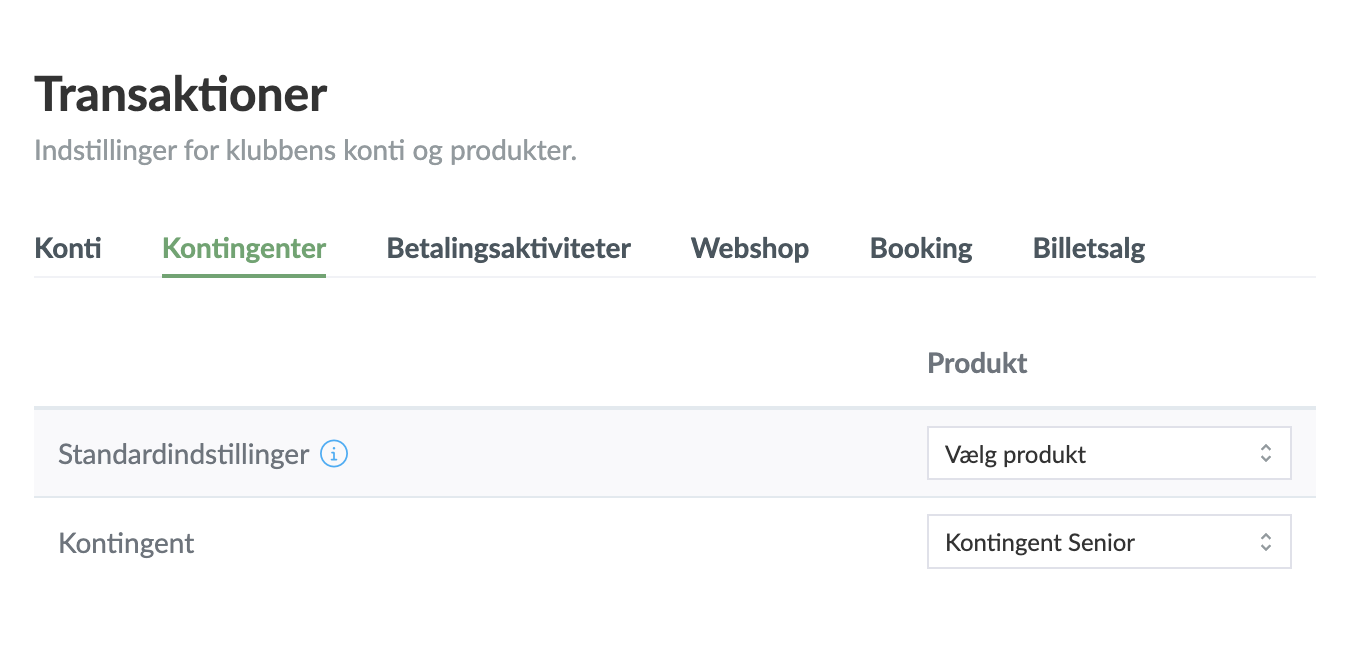The image size is (1350, 646).
Task: Click the Transaktioner page heading
Action: 181,95
